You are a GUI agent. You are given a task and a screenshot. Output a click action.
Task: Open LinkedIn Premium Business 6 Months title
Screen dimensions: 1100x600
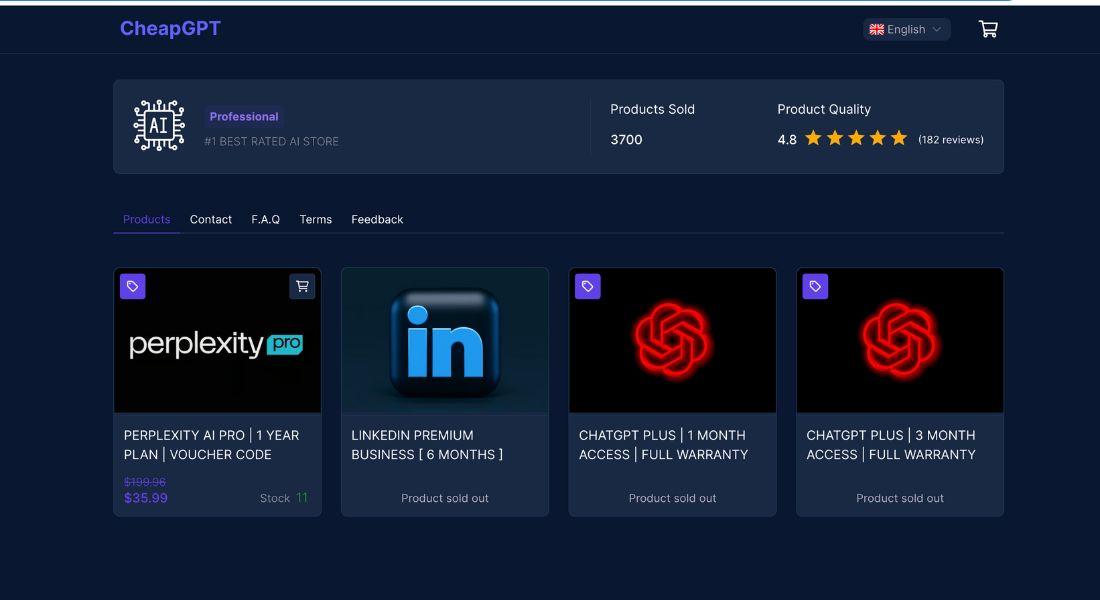click(x=427, y=445)
